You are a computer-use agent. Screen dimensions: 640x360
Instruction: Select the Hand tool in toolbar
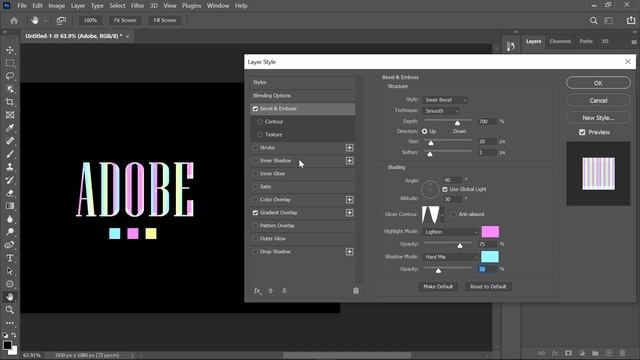tap(10, 297)
